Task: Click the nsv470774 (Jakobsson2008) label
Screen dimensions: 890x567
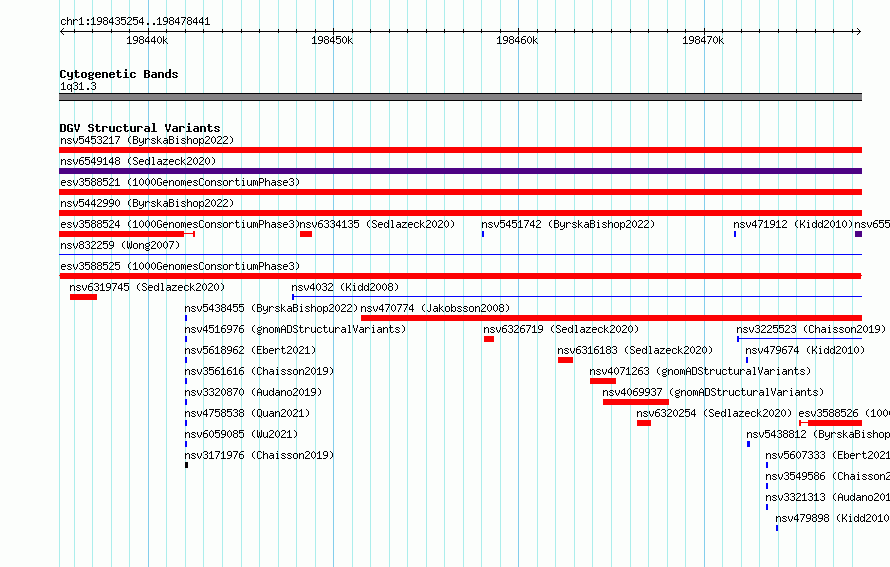Action: tap(435, 308)
